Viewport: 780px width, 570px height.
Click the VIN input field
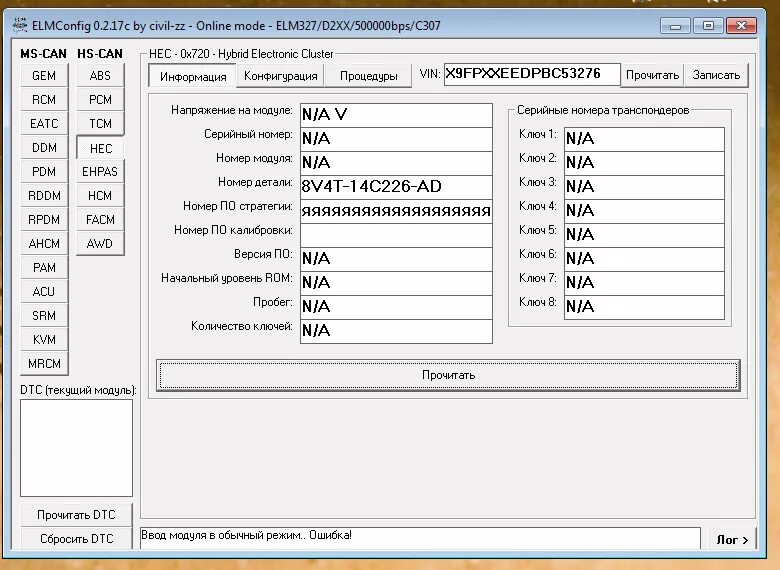point(532,74)
